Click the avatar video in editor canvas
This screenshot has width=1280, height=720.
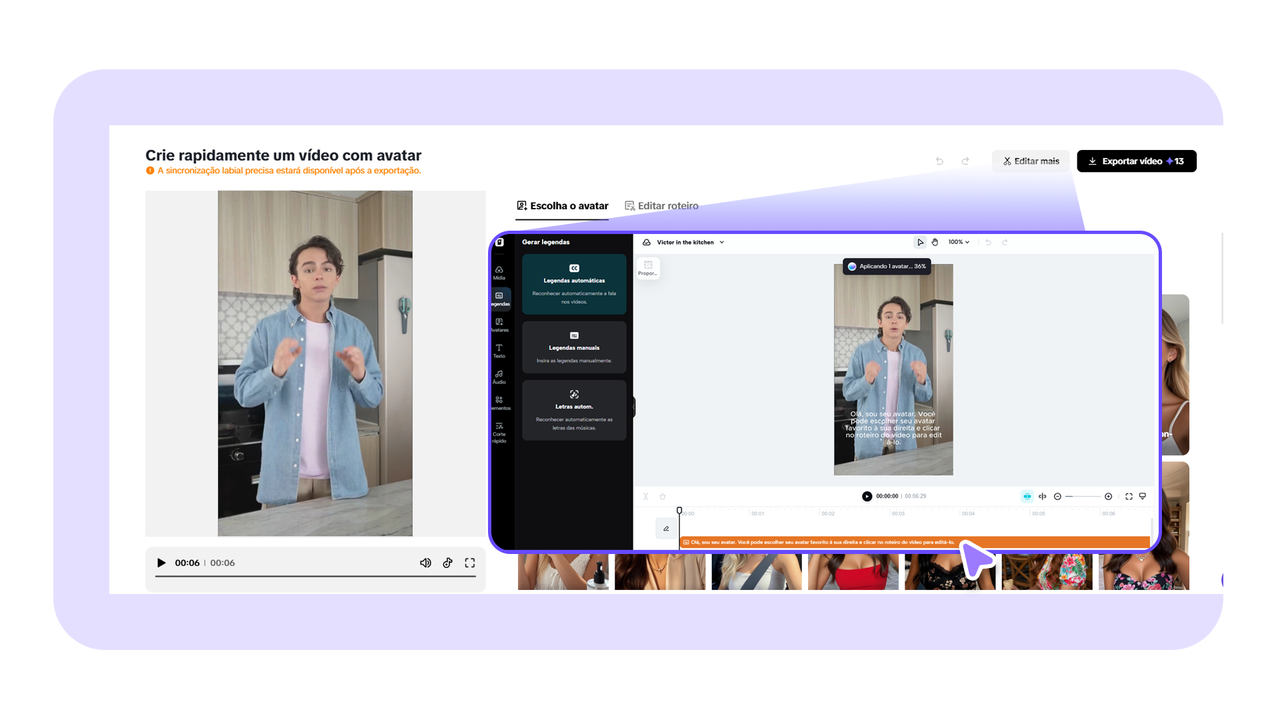[893, 369]
